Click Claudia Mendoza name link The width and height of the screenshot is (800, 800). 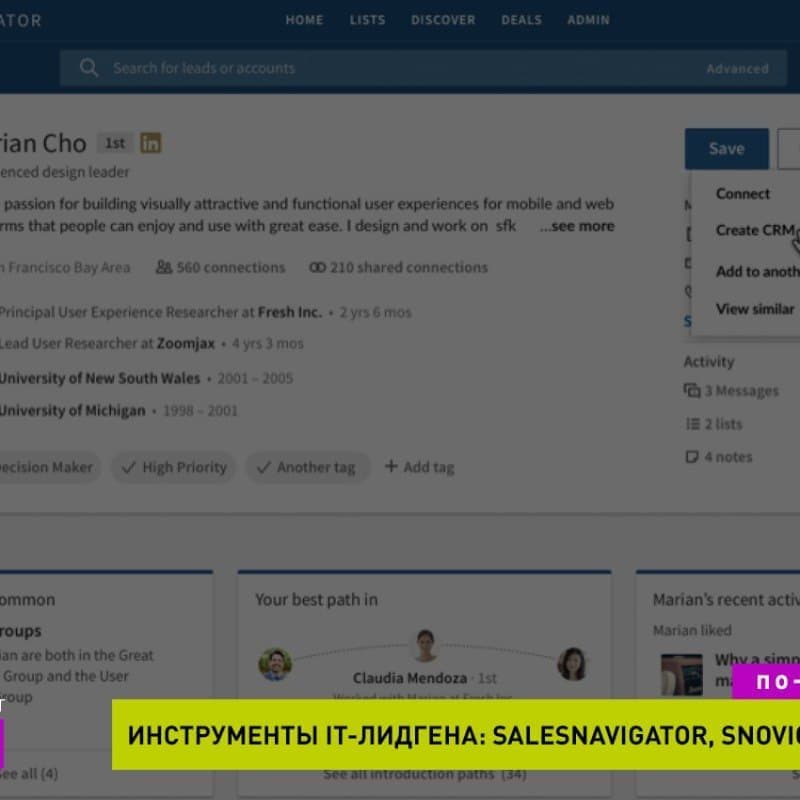410,678
